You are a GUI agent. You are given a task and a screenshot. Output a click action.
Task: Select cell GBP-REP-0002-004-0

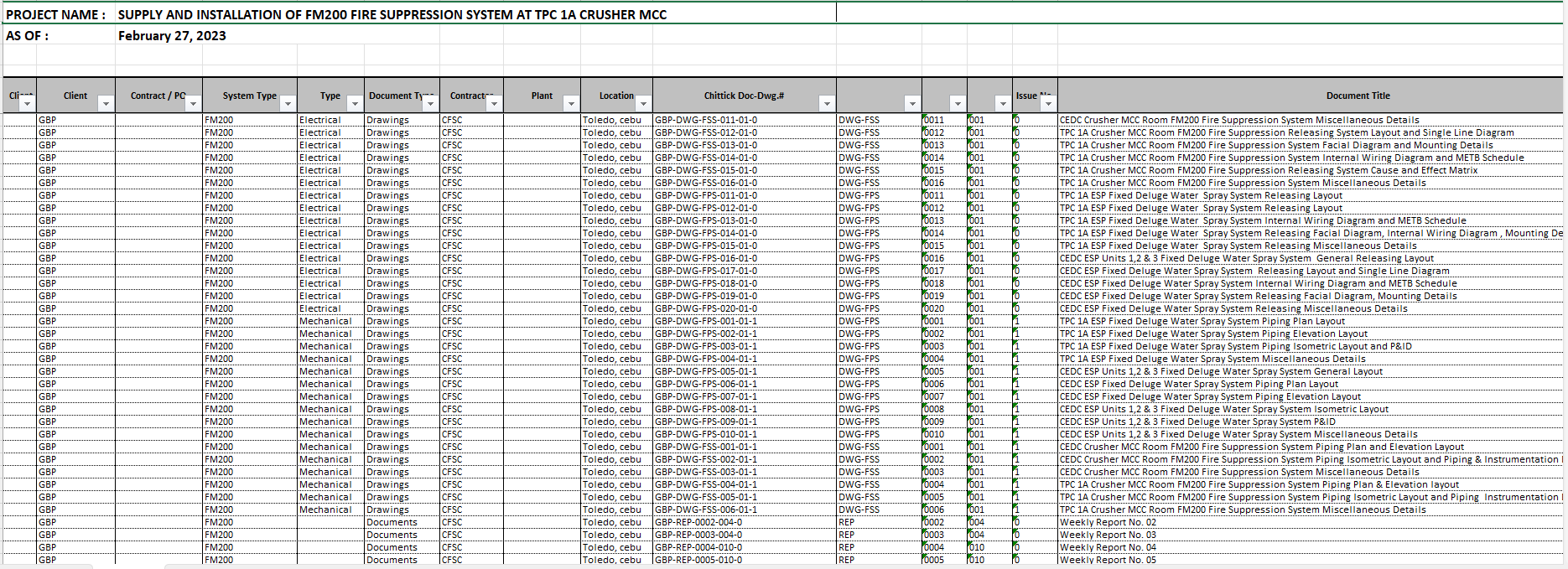745,522
